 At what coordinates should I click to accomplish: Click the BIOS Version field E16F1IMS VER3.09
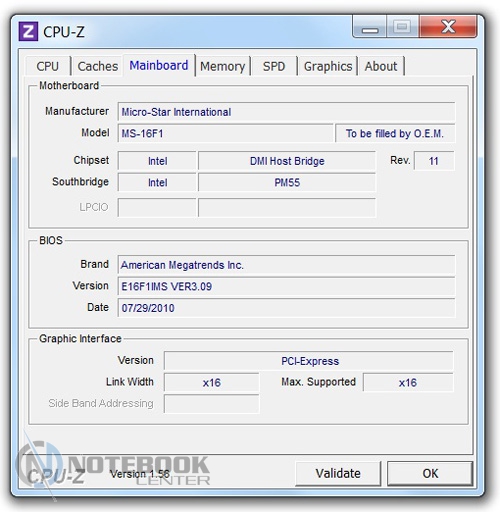tap(286, 286)
